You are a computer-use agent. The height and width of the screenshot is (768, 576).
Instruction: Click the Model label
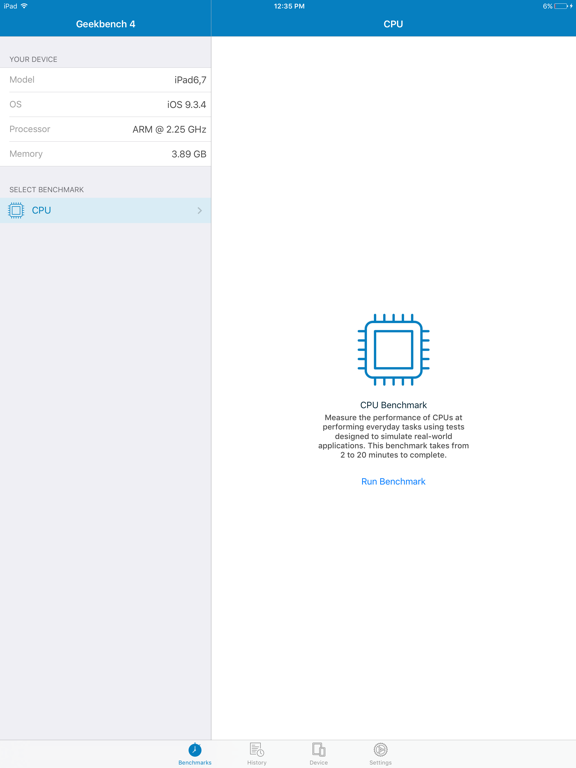[x=22, y=79]
